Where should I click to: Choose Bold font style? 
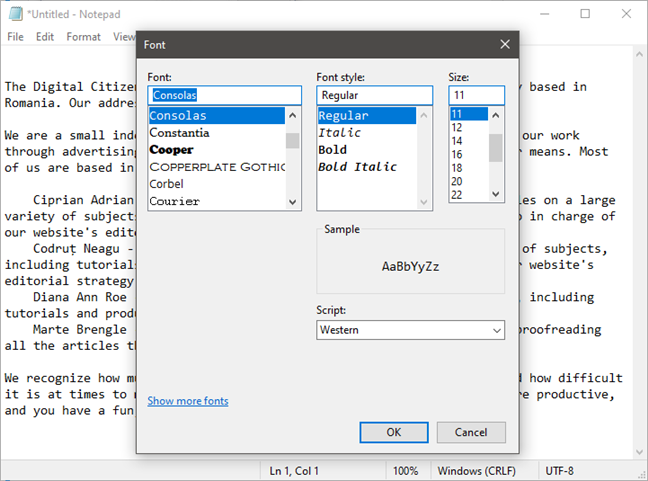333,149
